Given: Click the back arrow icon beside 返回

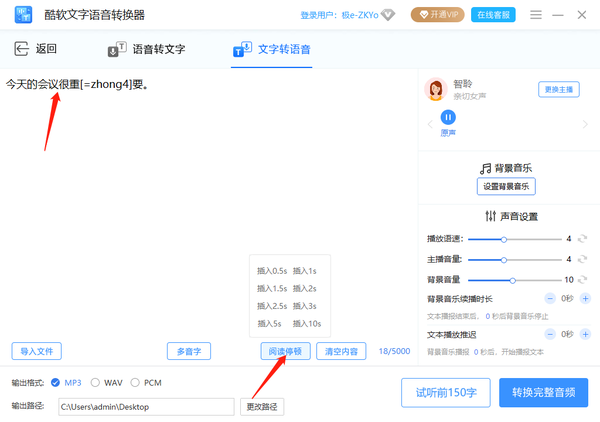Looking at the screenshot, I should pos(21,49).
